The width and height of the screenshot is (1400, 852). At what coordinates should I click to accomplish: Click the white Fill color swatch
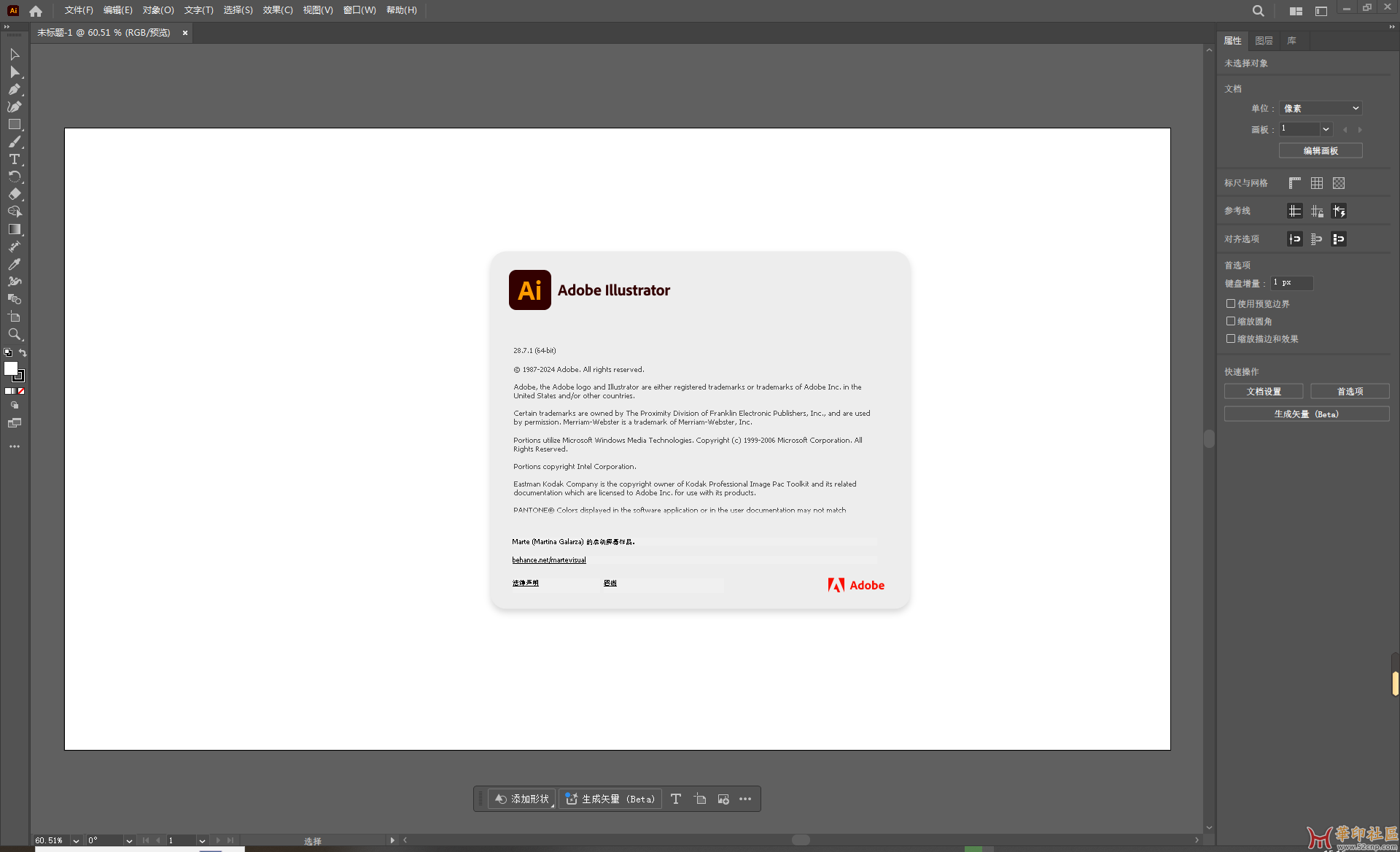click(x=11, y=369)
